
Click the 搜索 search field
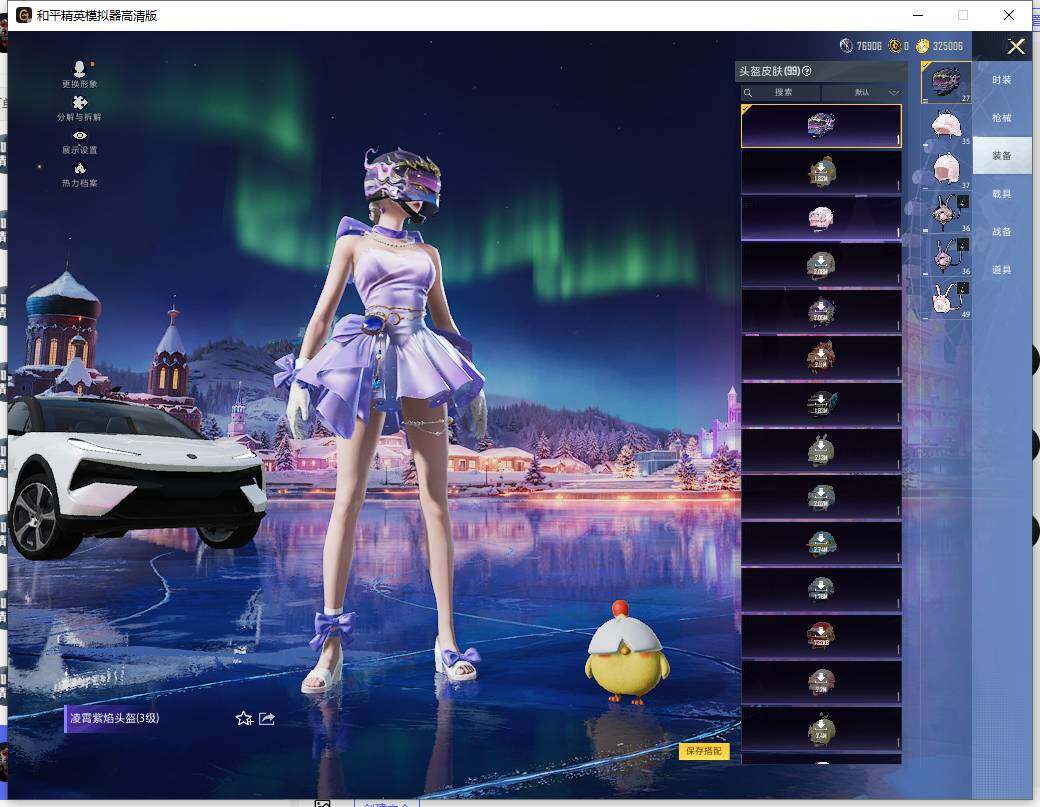[782, 93]
